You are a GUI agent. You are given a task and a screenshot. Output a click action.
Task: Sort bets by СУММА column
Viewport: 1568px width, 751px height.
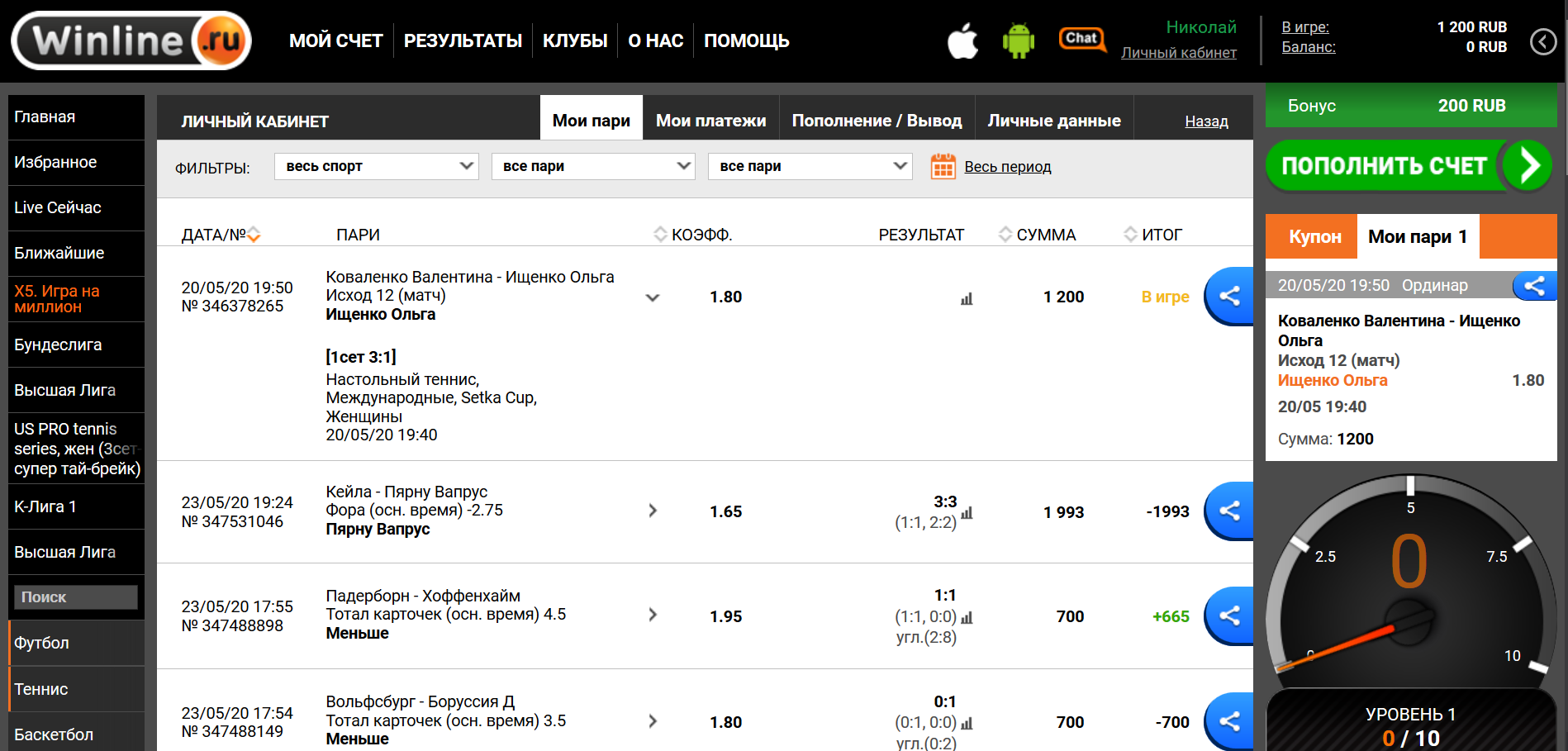pos(1005,235)
